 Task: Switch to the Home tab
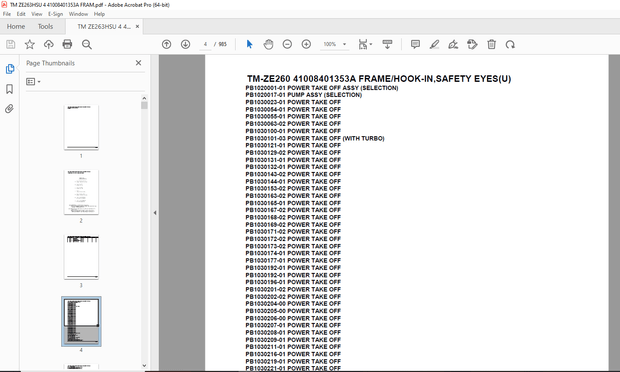pos(16,26)
